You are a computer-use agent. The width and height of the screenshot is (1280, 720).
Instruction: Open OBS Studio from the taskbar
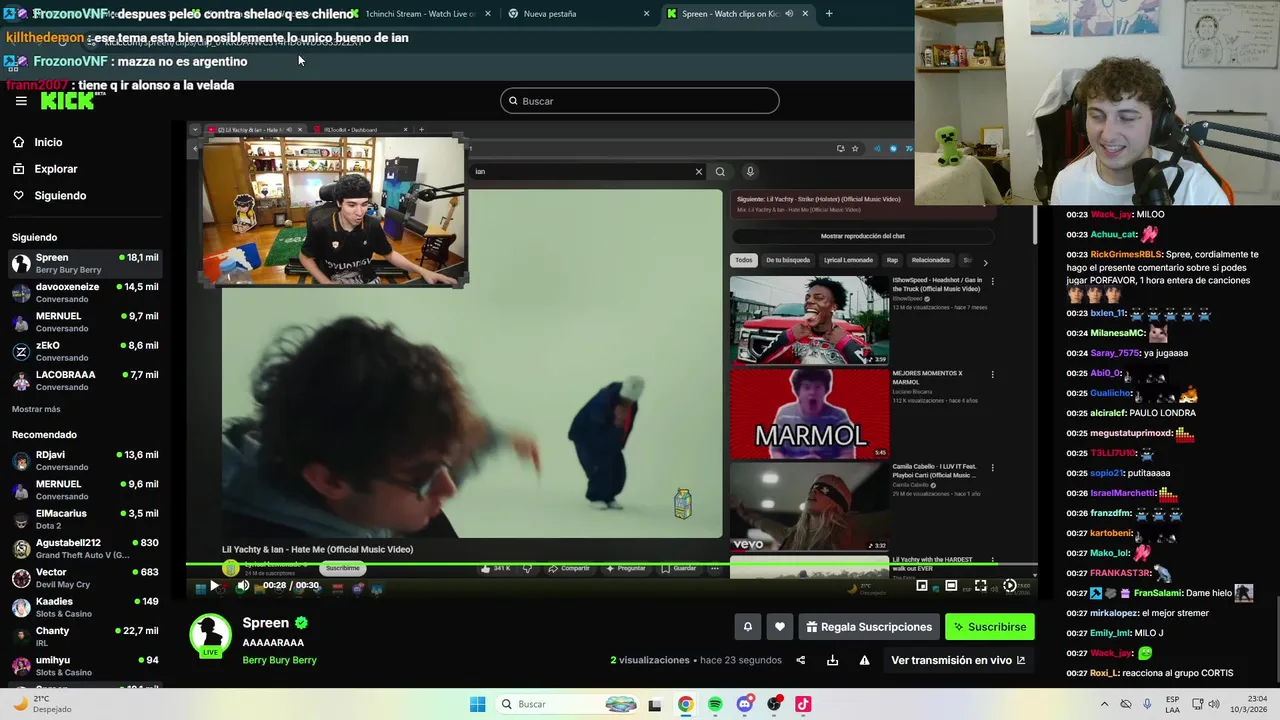click(x=774, y=704)
